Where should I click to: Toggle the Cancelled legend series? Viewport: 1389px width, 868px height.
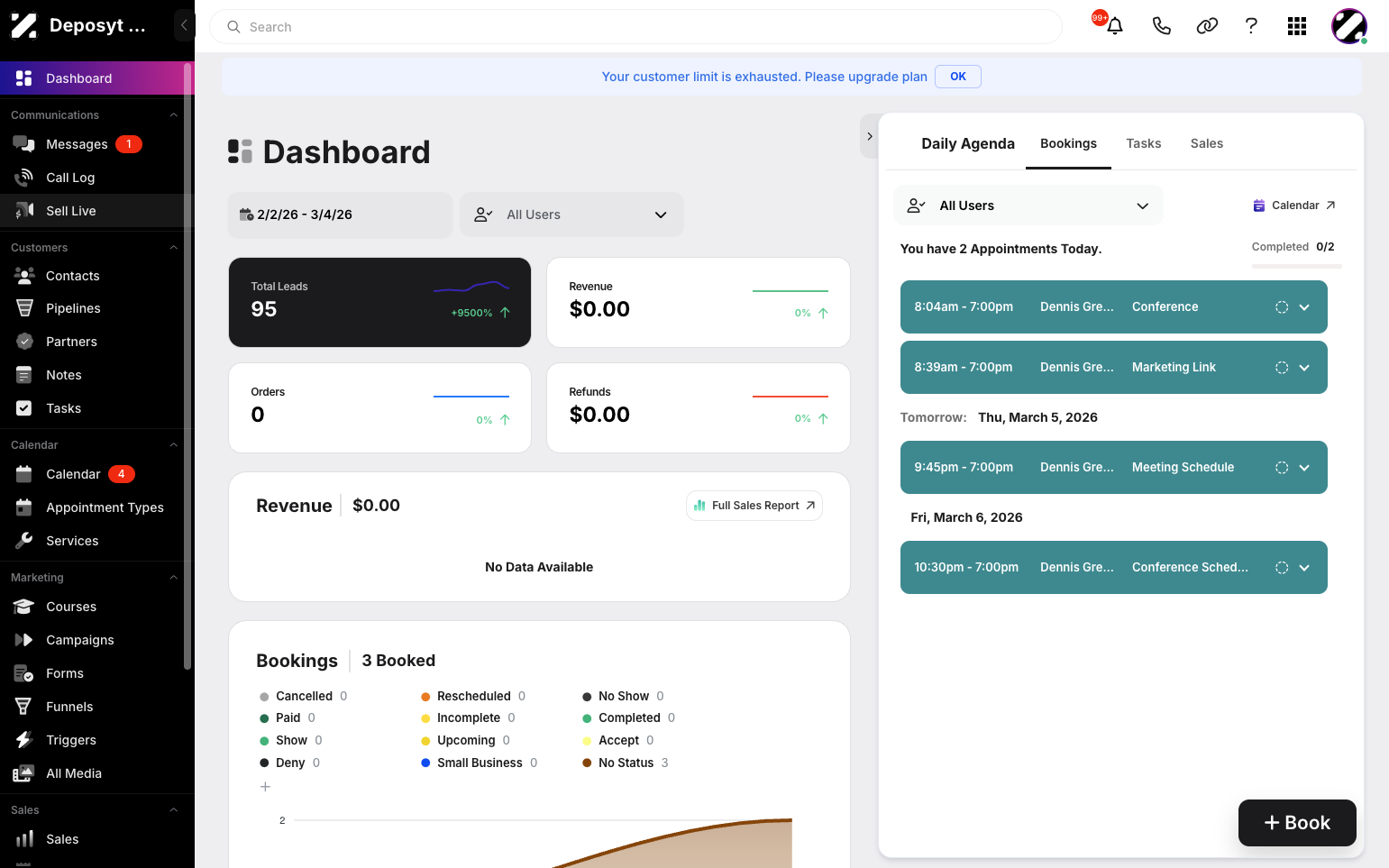click(x=303, y=696)
